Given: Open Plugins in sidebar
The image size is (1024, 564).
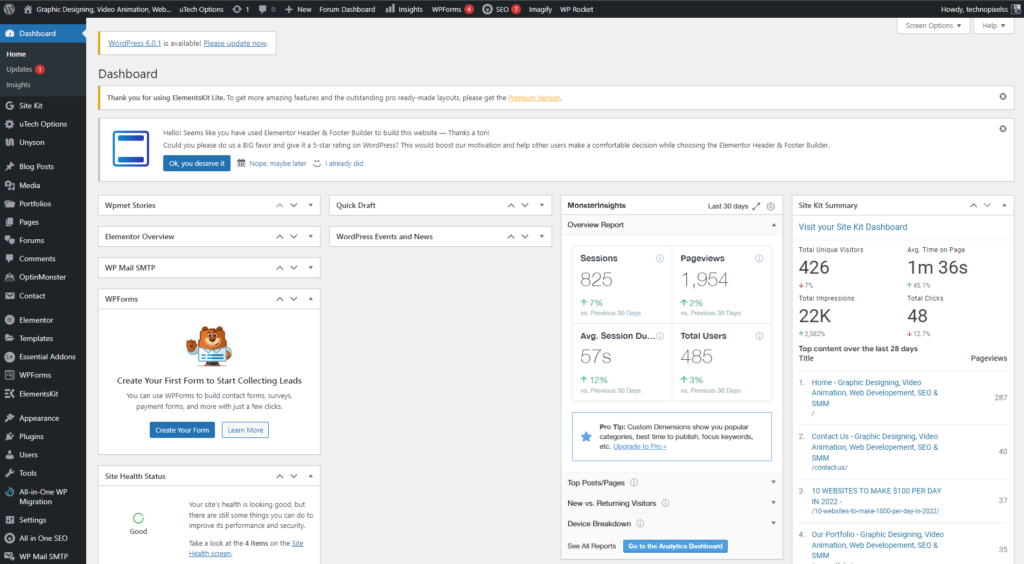Looking at the screenshot, I should click(x=31, y=436).
